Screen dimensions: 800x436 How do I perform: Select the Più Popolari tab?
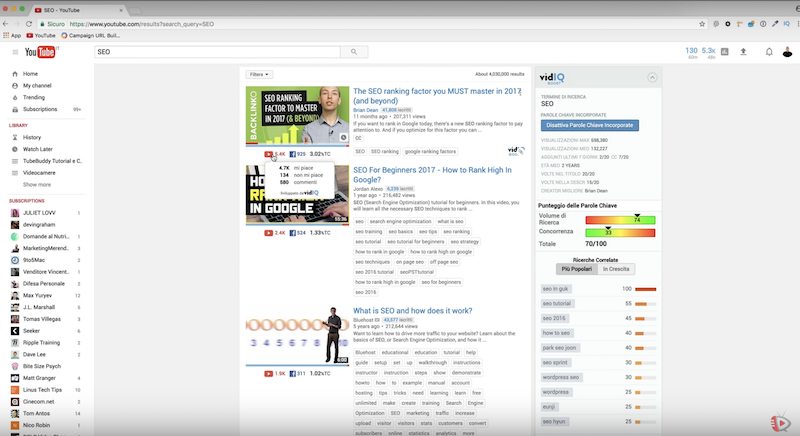point(578,269)
